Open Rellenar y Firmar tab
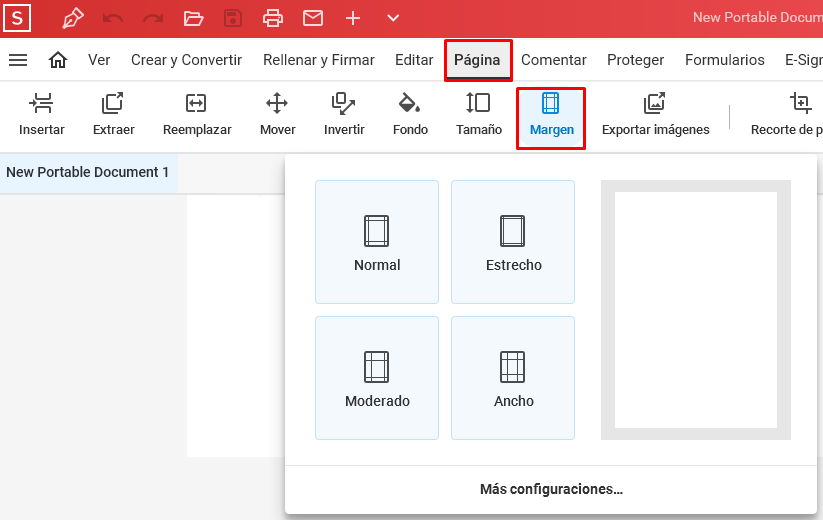Viewport: 823px width, 520px height. pyautogui.click(x=319, y=60)
